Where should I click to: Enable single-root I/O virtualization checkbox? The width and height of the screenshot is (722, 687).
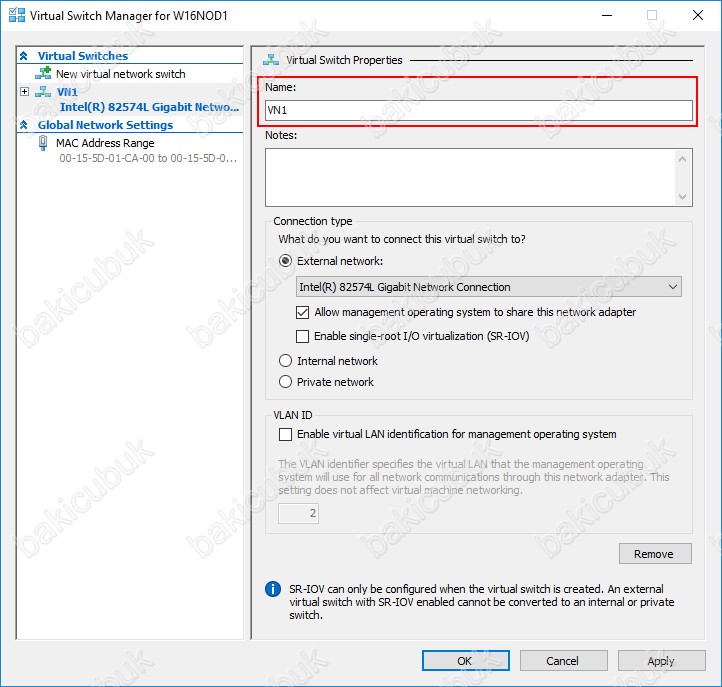(303, 336)
